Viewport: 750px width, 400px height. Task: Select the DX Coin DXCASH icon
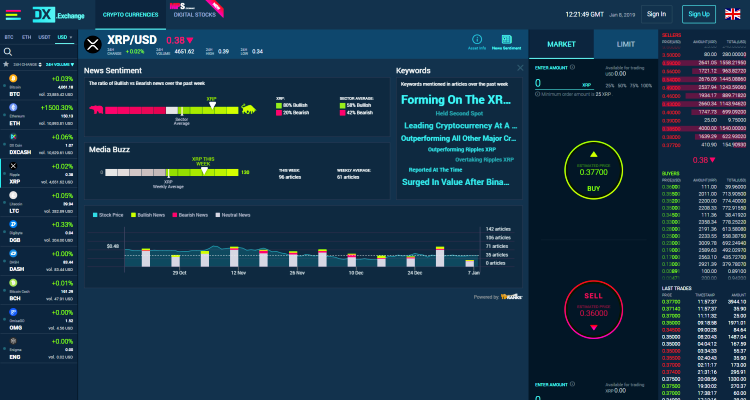[x=13, y=136]
